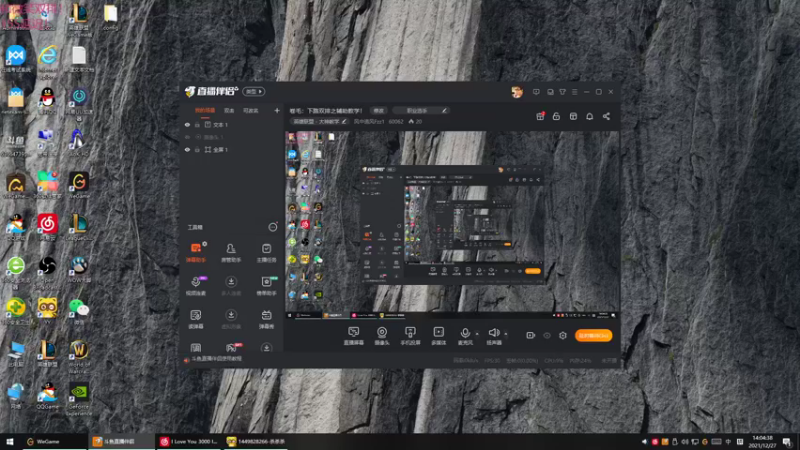Open the 弹幕秀 TV icon tool
The height and width of the screenshot is (450, 800).
coord(266,319)
